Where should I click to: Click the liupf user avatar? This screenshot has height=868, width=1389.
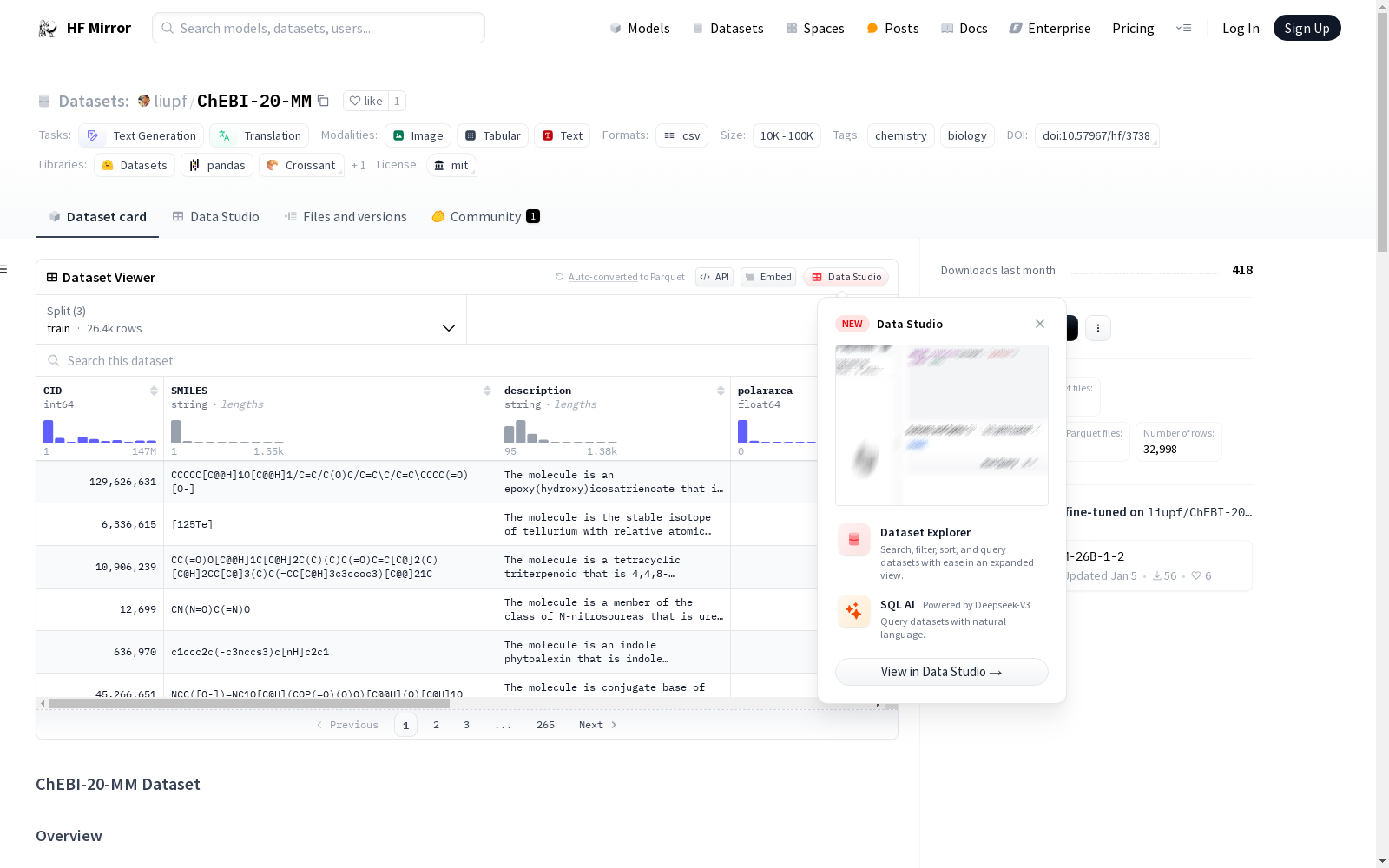click(x=144, y=102)
